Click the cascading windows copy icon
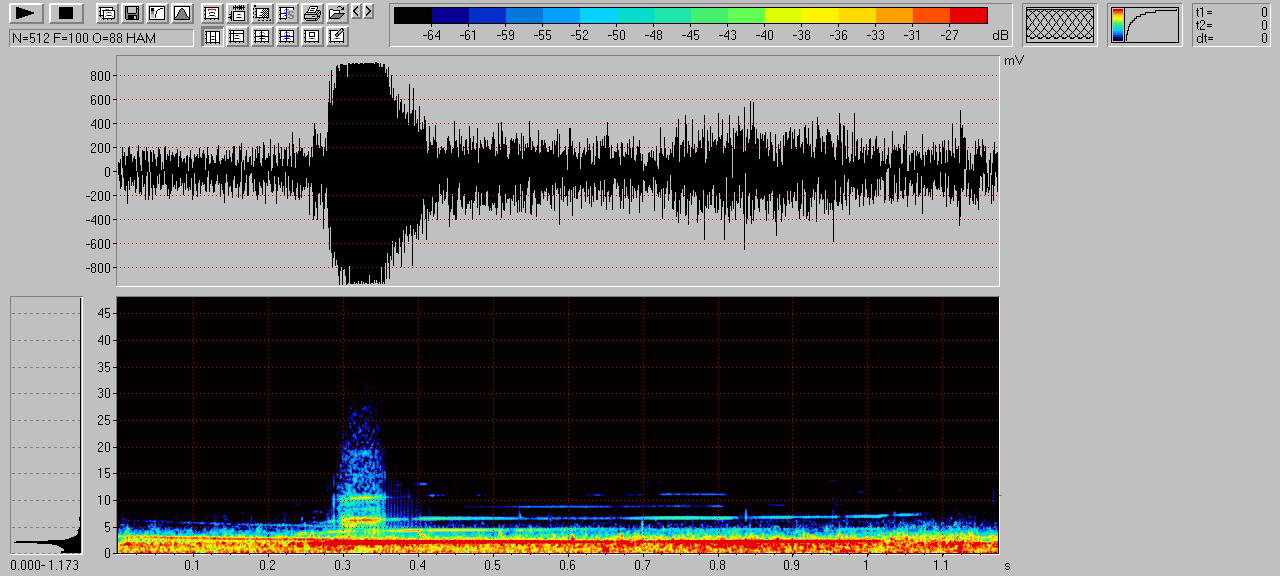 click(x=107, y=13)
